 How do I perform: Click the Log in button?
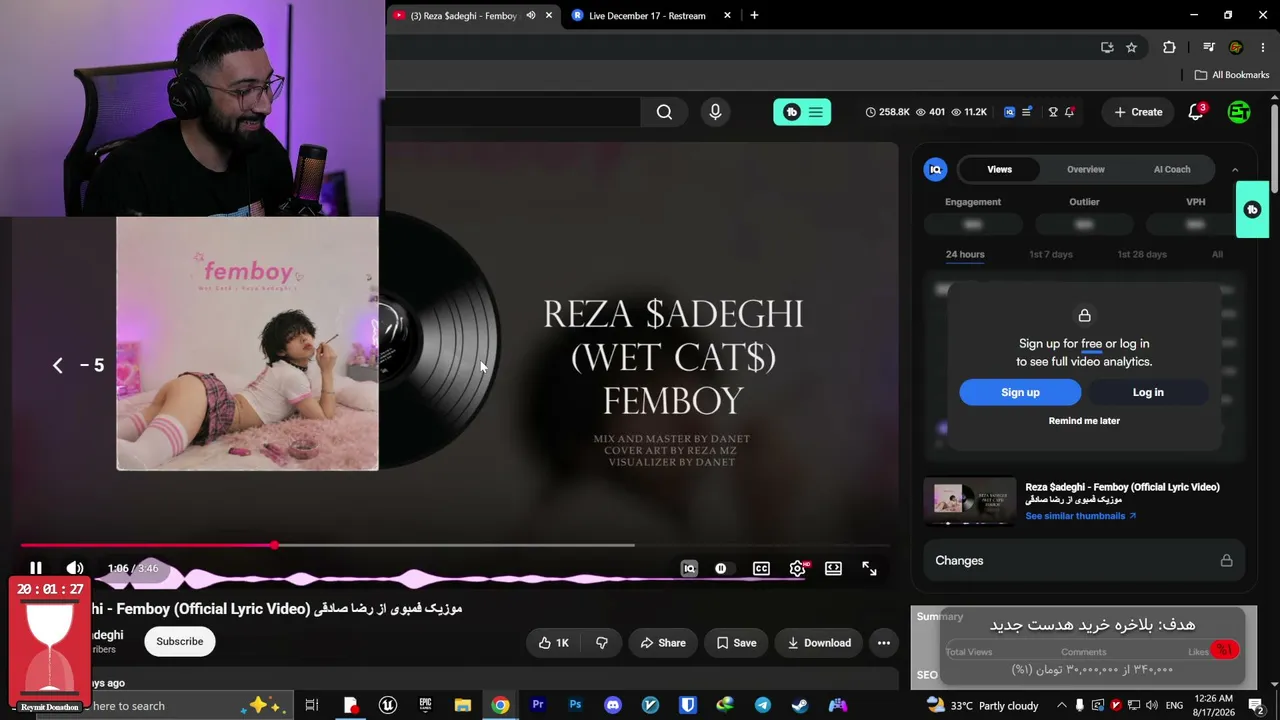1148,392
